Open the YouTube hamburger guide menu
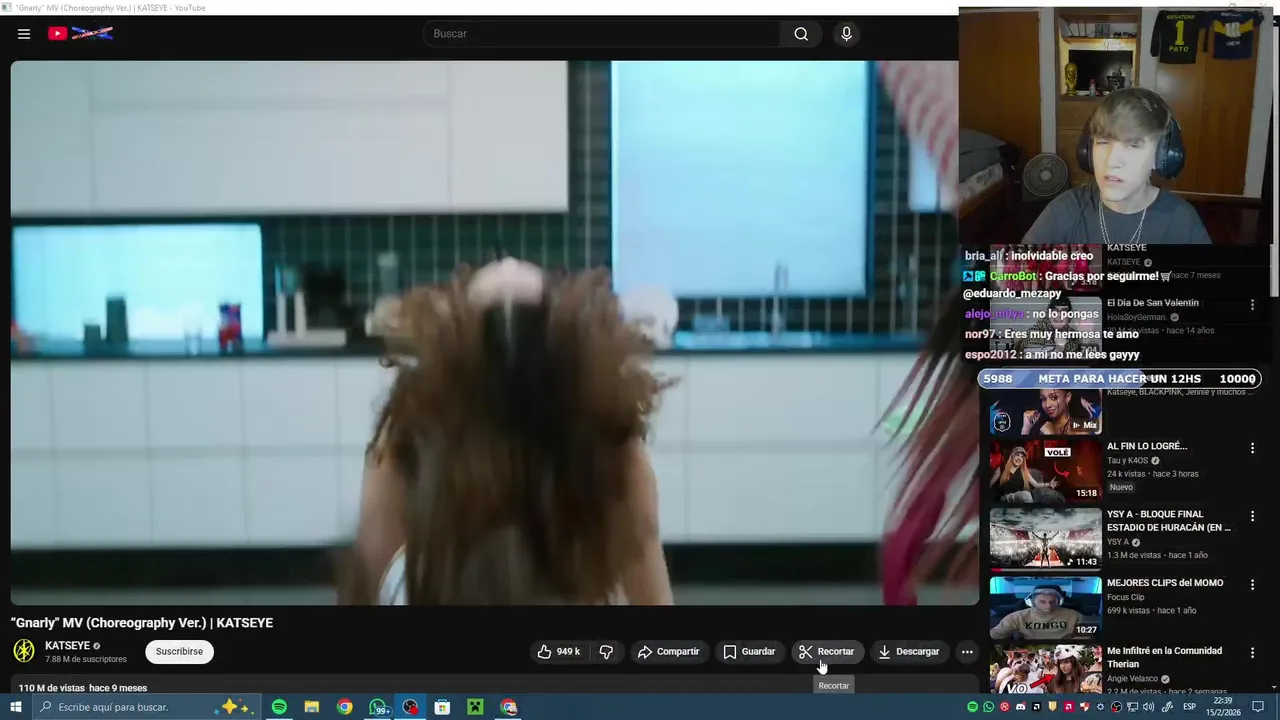This screenshot has width=1280, height=720. pyautogui.click(x=24, y=34)
